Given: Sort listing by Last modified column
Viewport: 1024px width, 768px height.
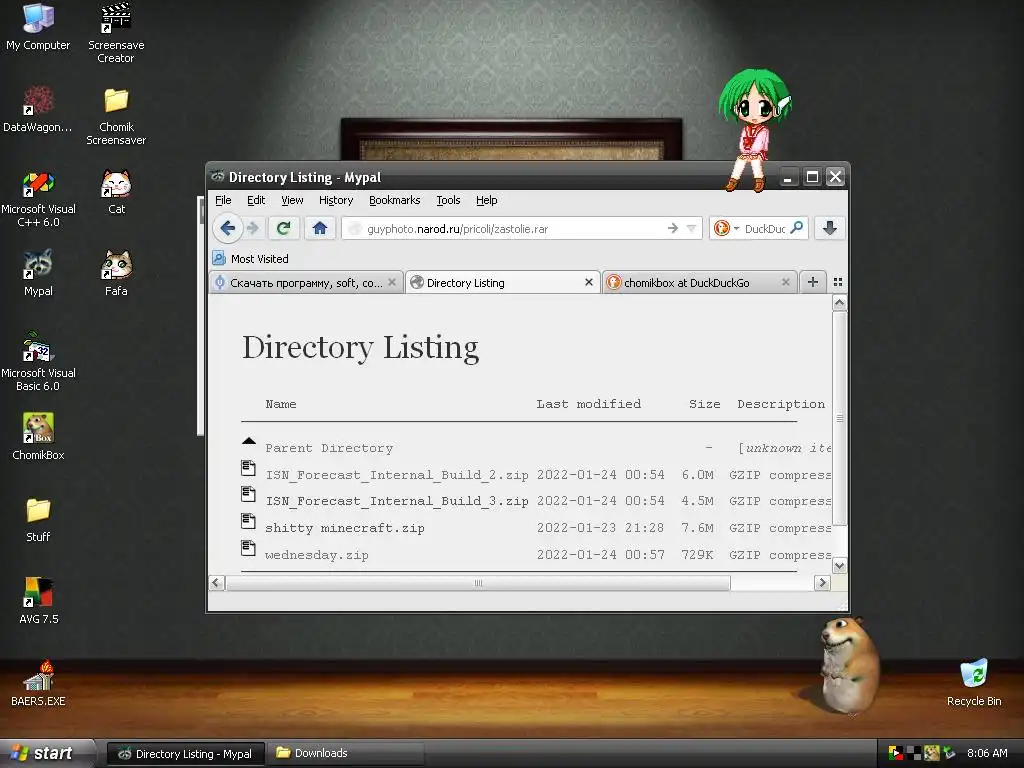Looking at the screenshot, I should click(588, 404).
